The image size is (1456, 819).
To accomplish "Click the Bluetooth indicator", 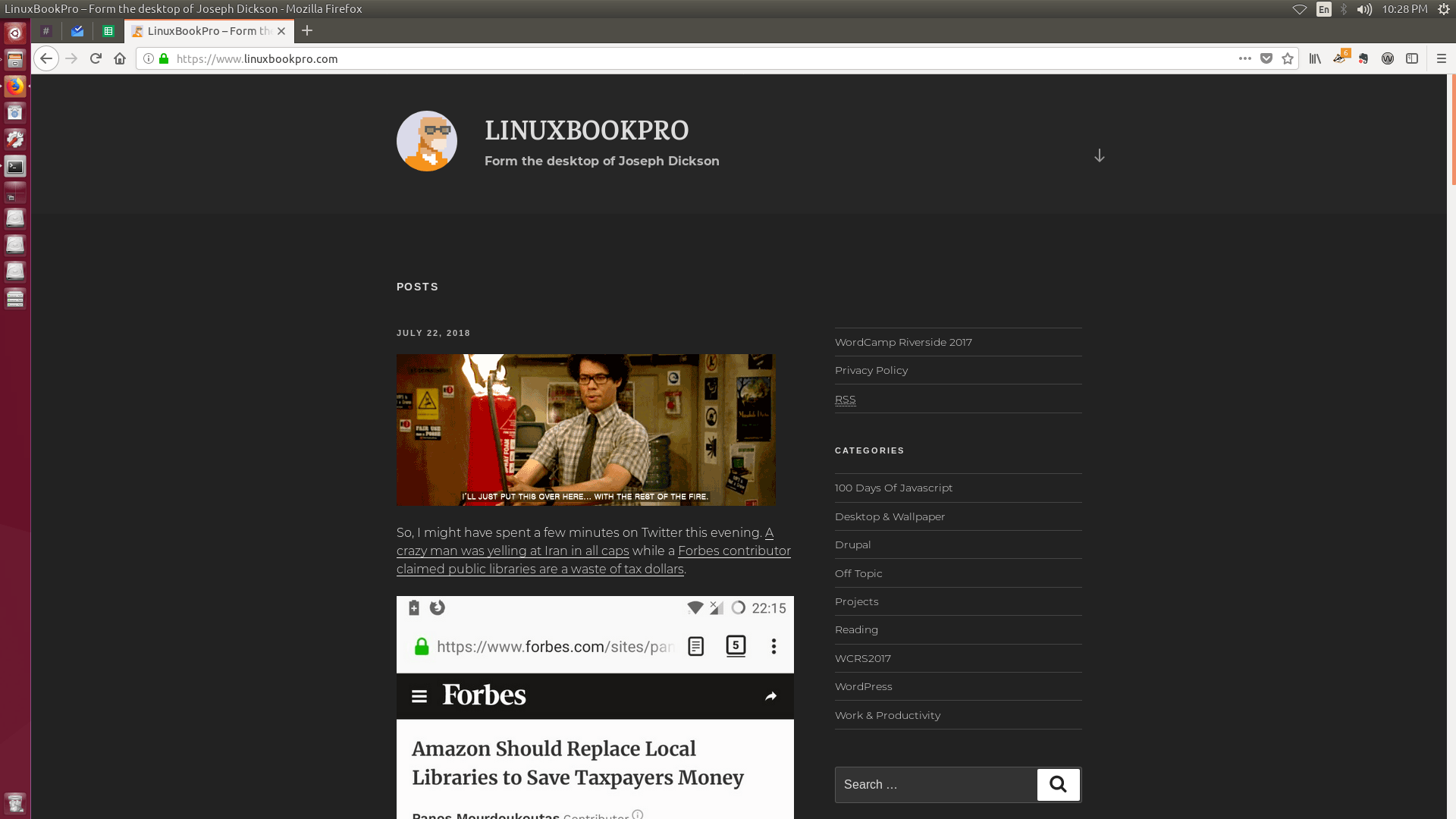I will point(1344,9).
